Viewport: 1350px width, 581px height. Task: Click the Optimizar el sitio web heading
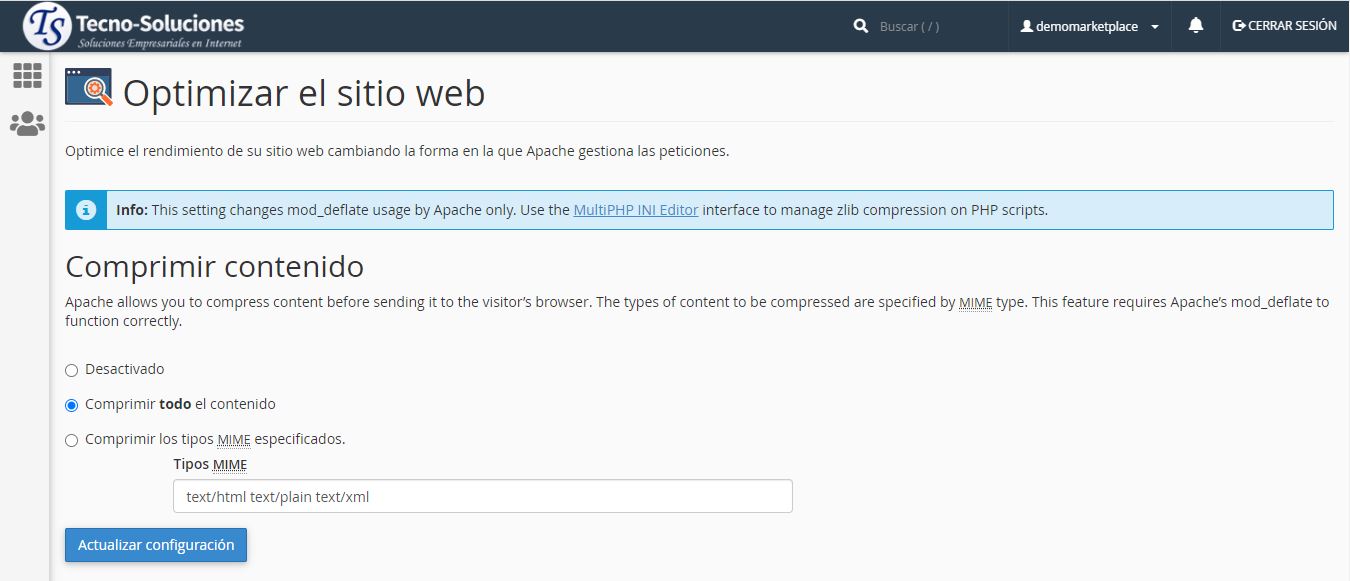point(304,93)
